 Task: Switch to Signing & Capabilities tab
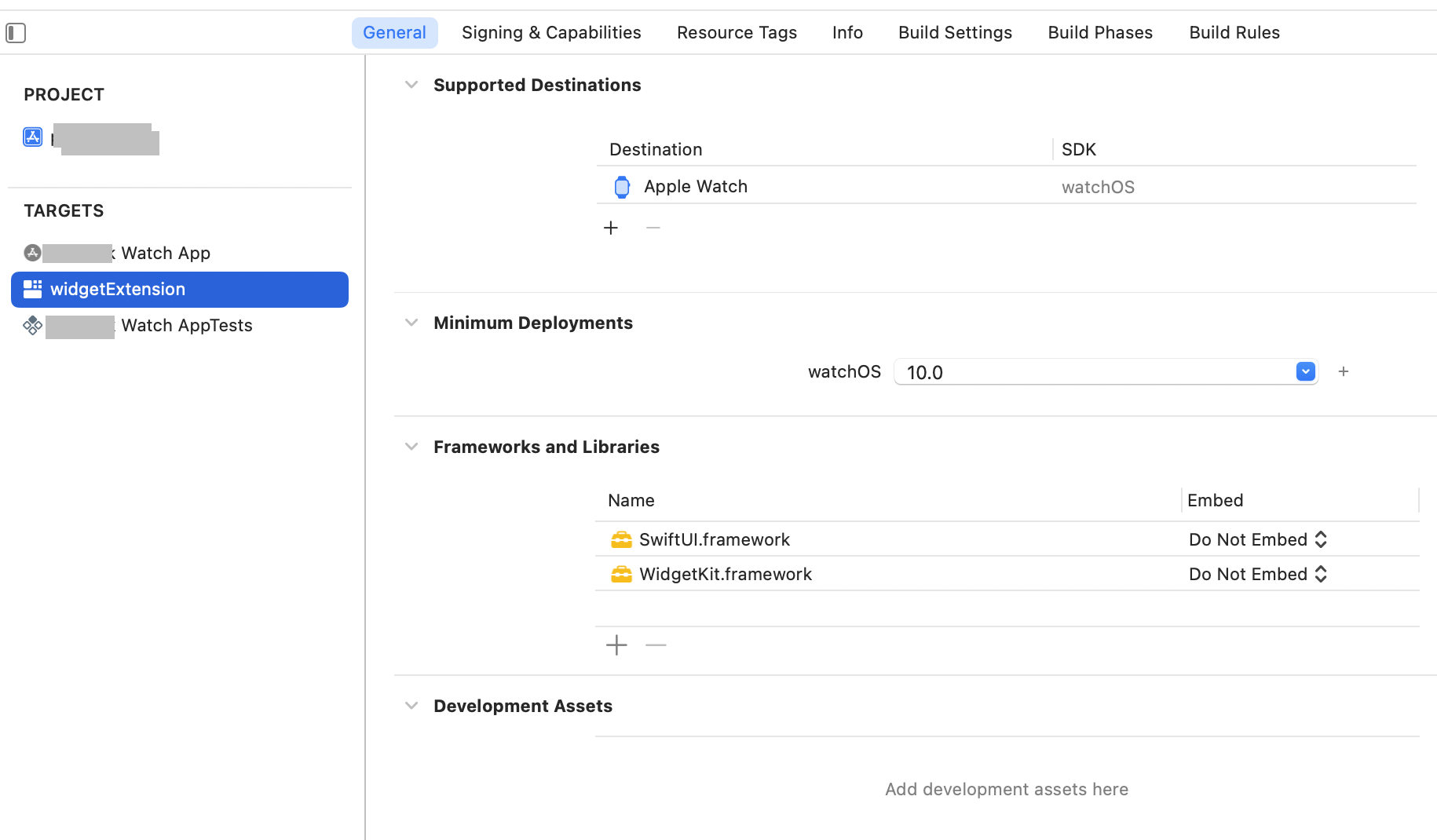pyautogui.click(x=551, y=33)
